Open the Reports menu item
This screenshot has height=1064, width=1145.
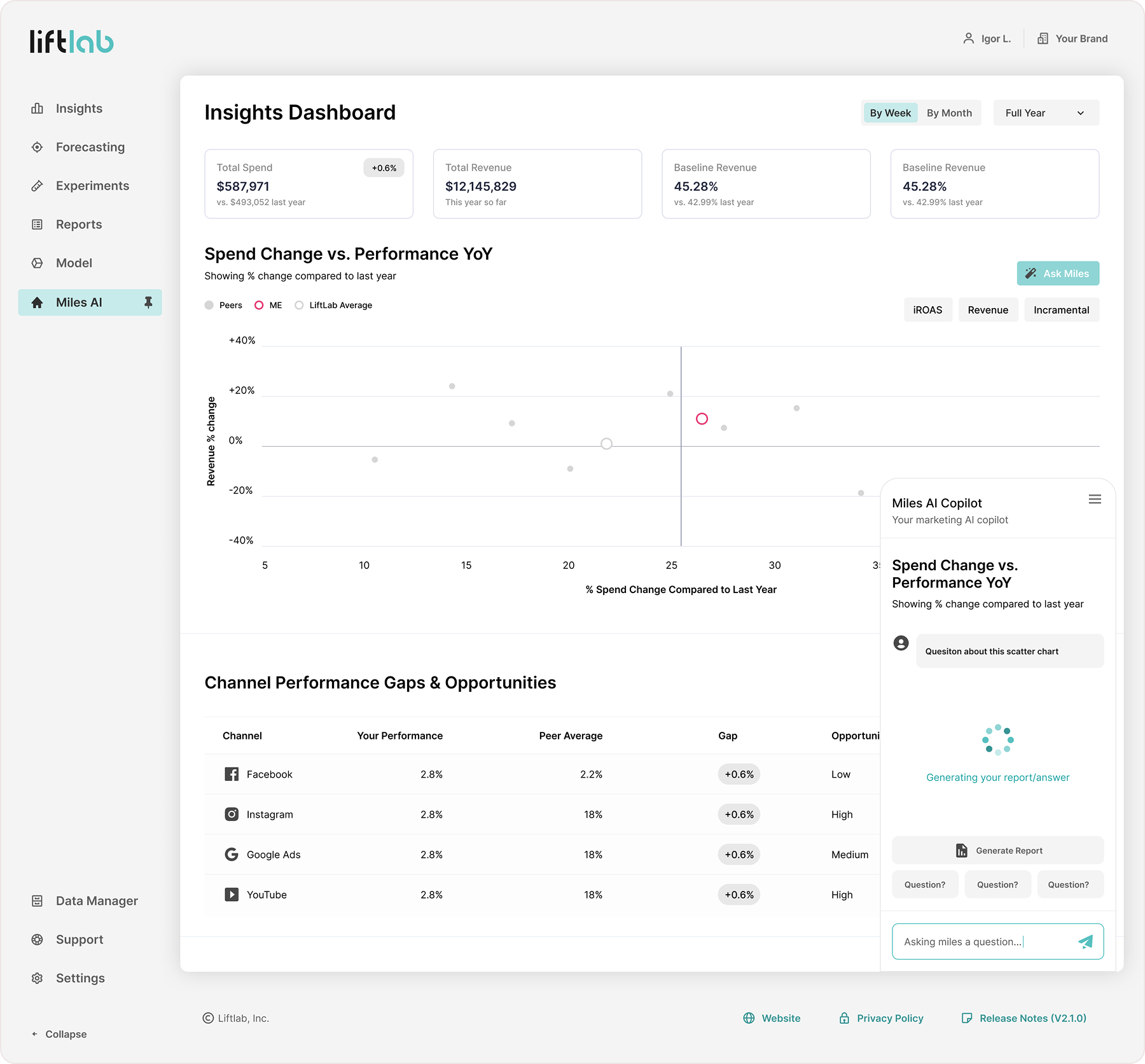click(x=79, y=225)
